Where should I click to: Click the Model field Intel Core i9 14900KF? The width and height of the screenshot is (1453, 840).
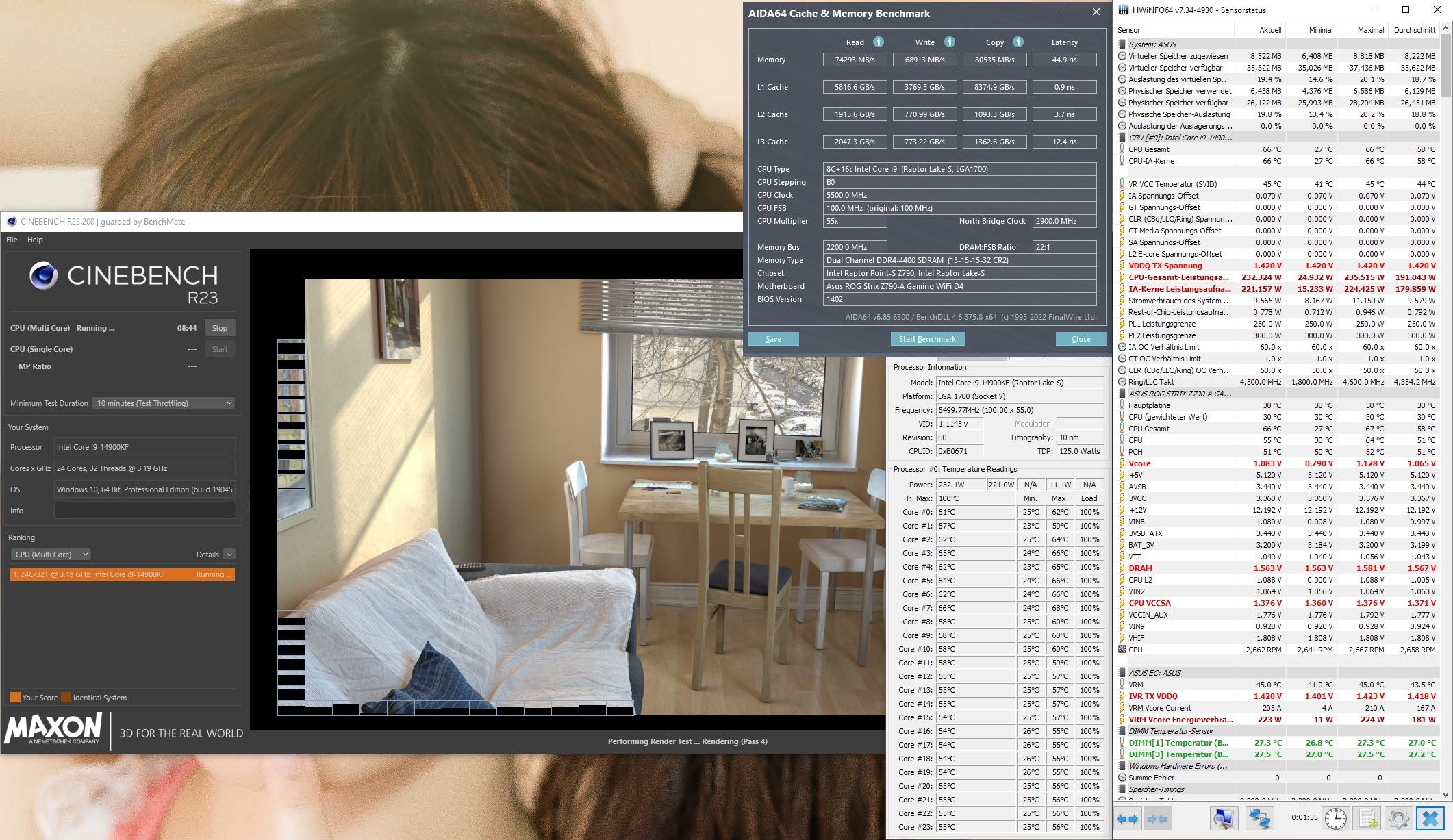(x=1020, y=383)
